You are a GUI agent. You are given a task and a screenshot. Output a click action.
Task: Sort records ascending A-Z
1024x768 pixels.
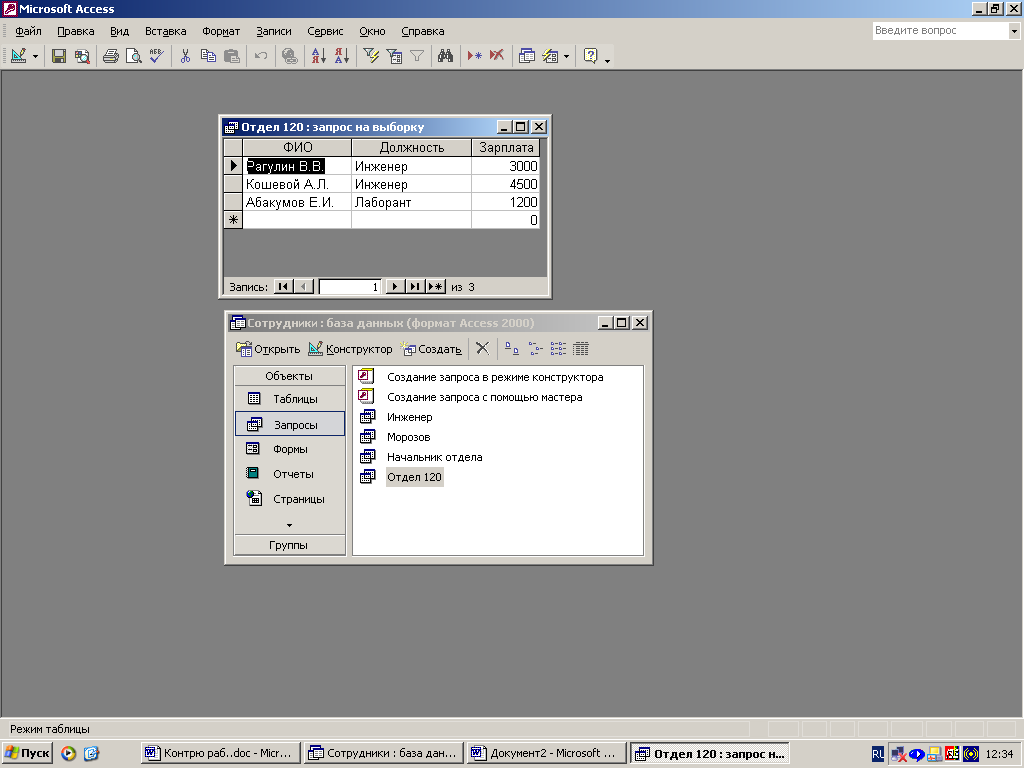click(x=319, y=56)
